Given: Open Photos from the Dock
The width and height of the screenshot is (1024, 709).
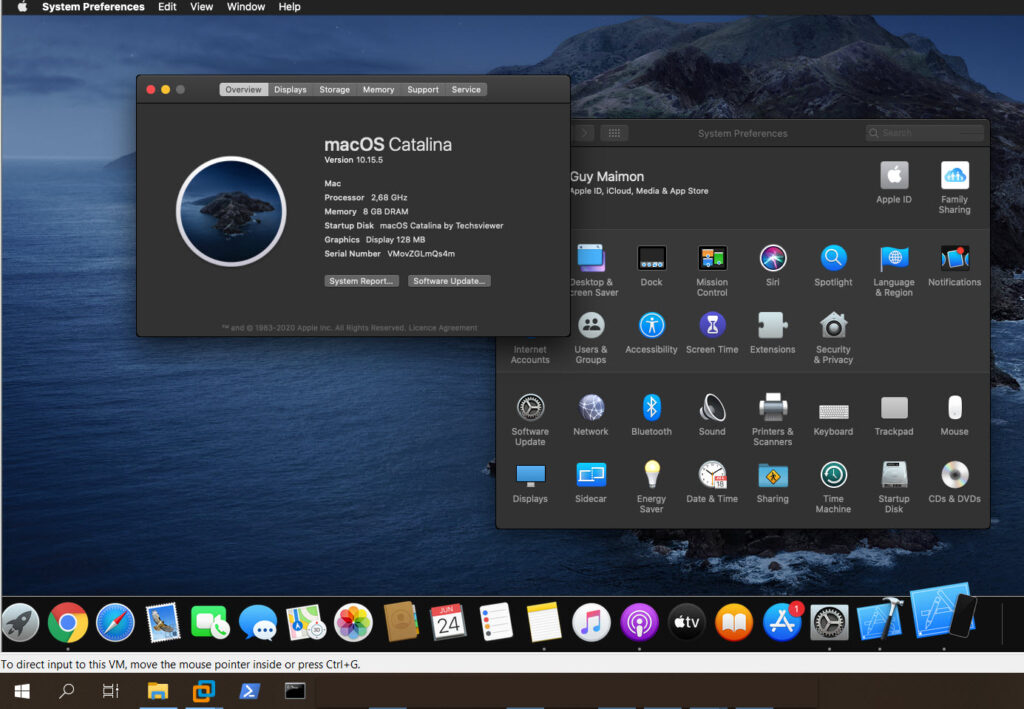Looking at the screenshot, I should [353, 622].
